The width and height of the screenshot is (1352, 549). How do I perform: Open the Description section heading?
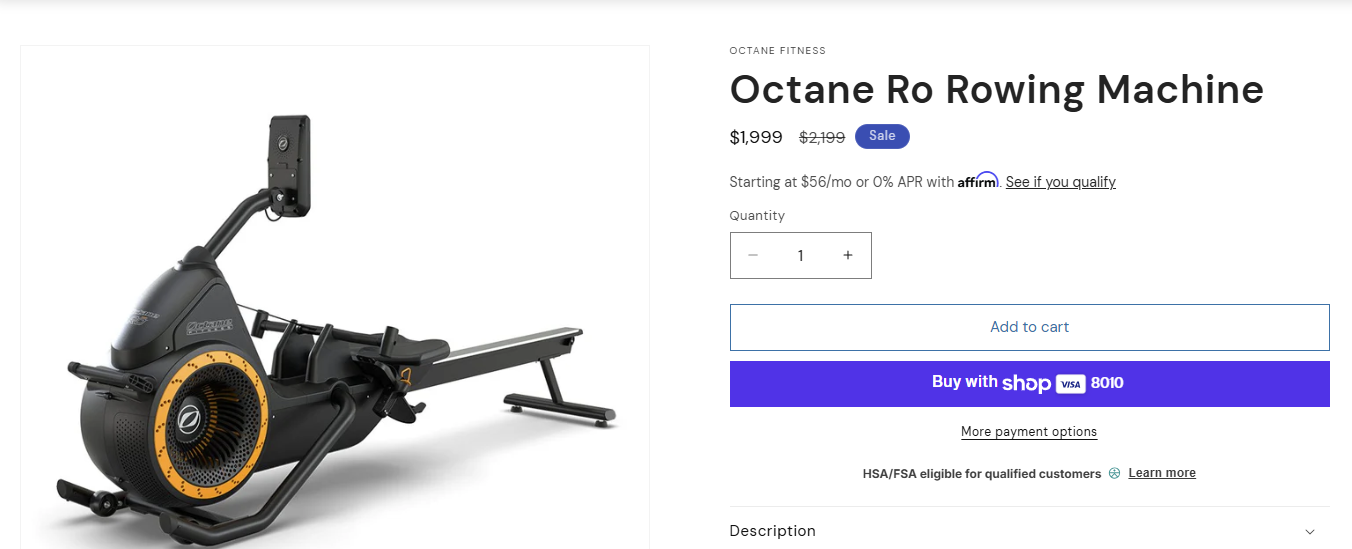click(772, 531)
